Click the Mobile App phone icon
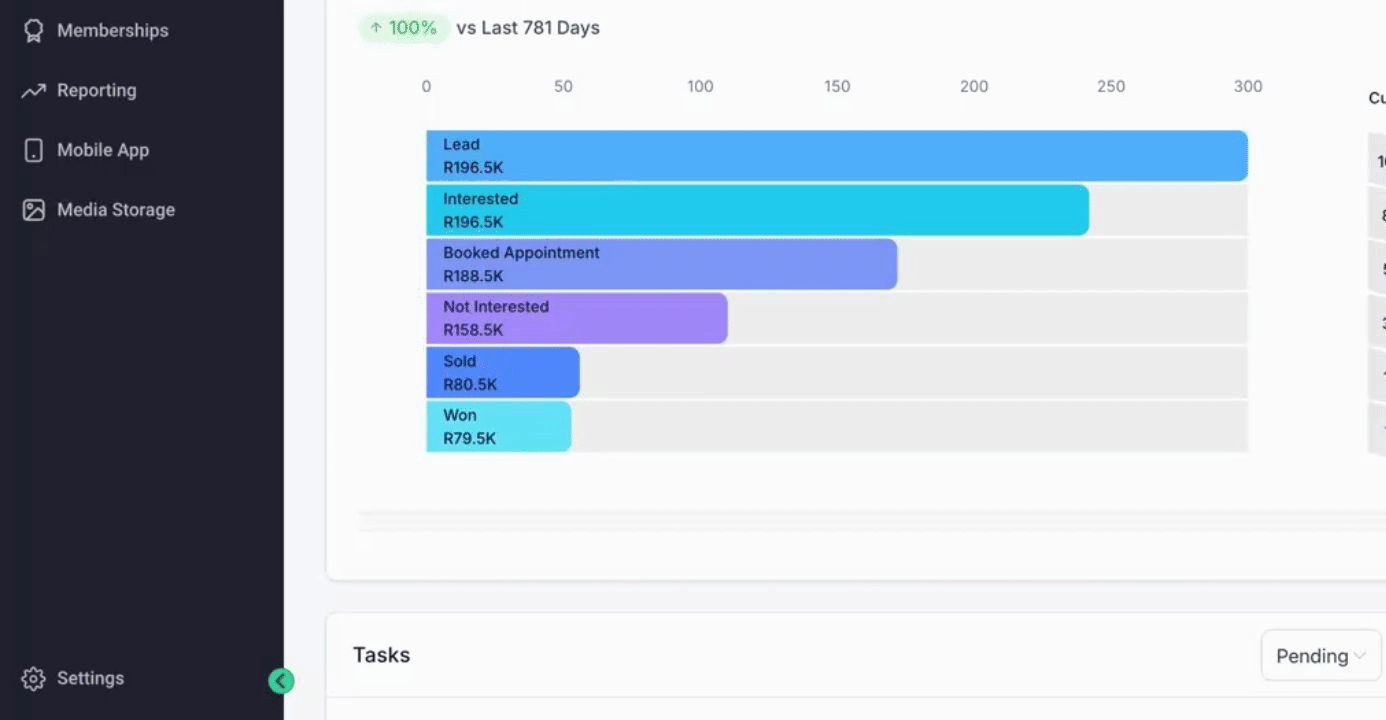1386x720 pixels. 34,151
